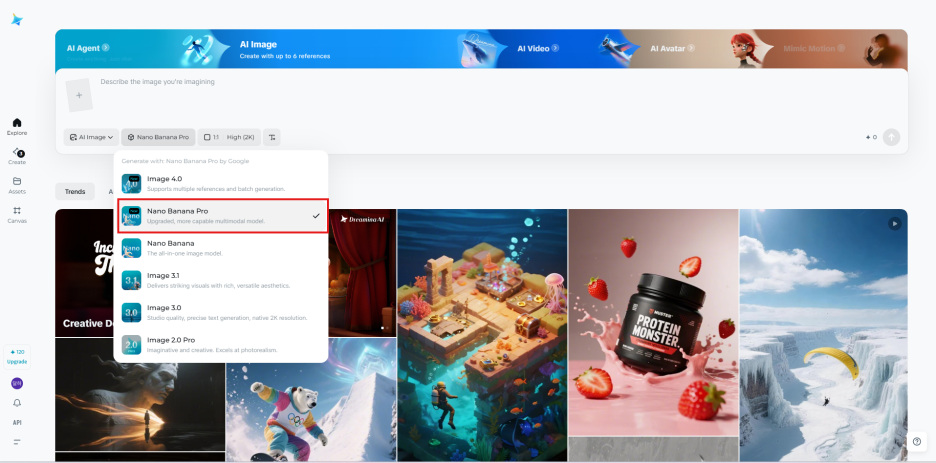Screen dimensions: 936x463
Task: Click the play icon on canyon video
Action: tap(894, 223)
